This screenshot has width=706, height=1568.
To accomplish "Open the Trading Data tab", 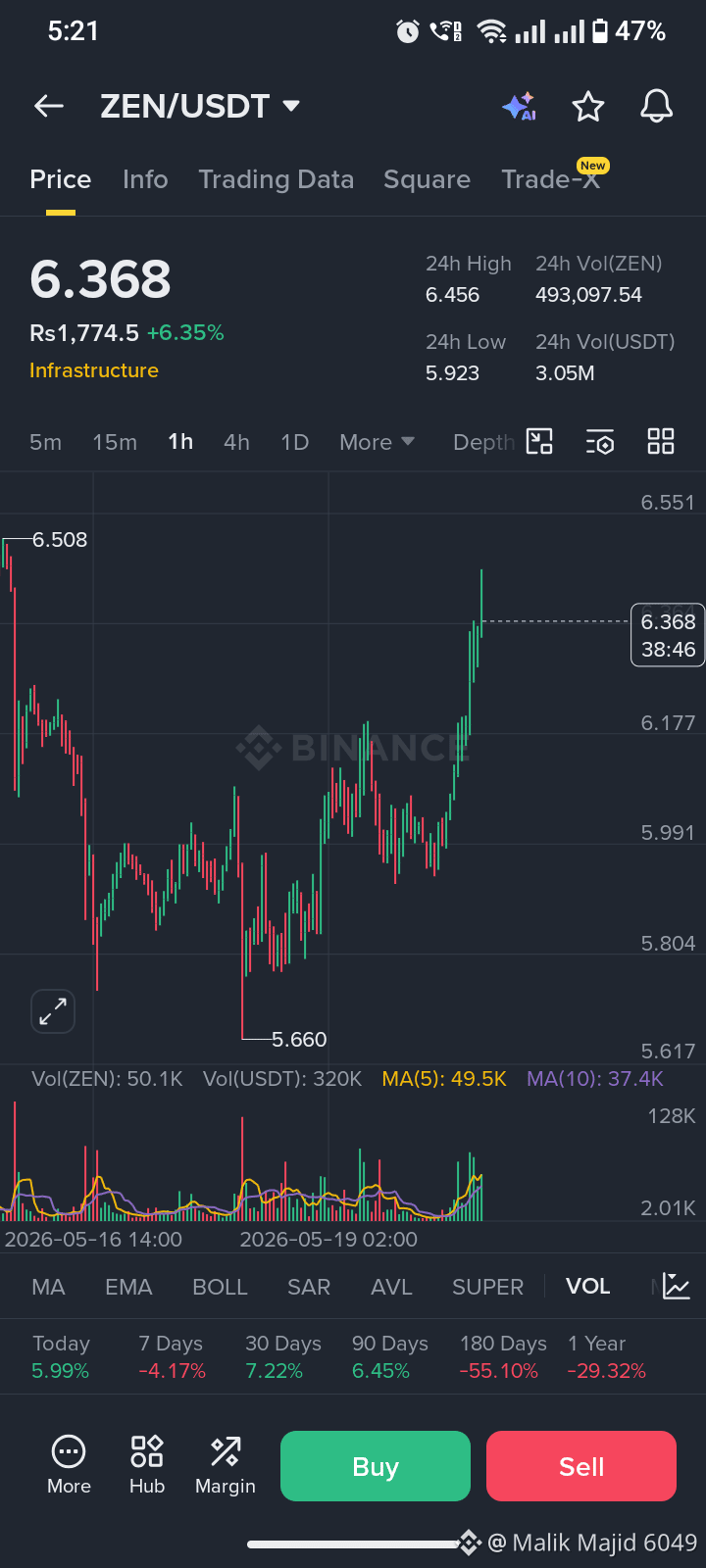I will (x=276, y=179).
